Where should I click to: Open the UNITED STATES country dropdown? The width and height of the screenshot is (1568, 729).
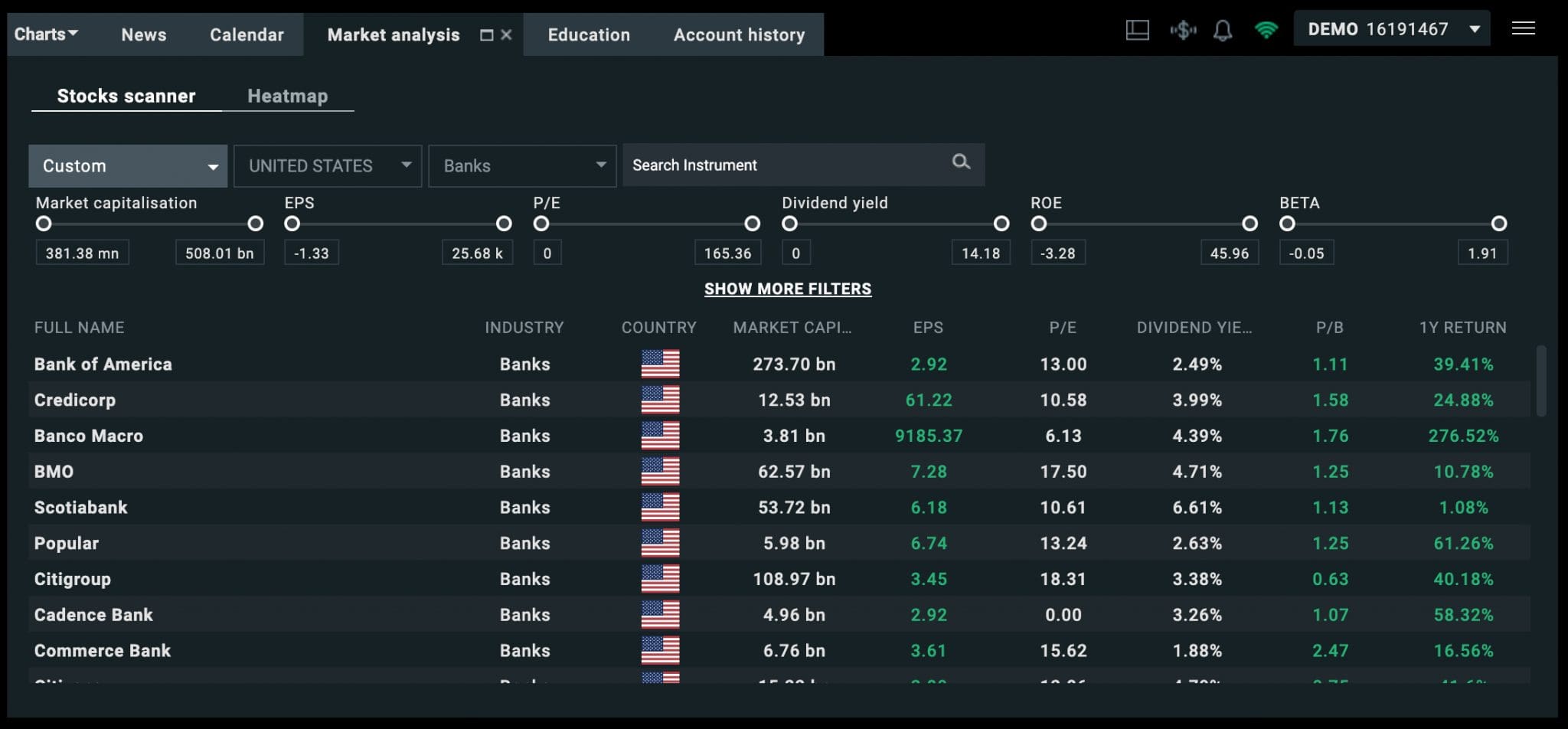pos(328,166)
